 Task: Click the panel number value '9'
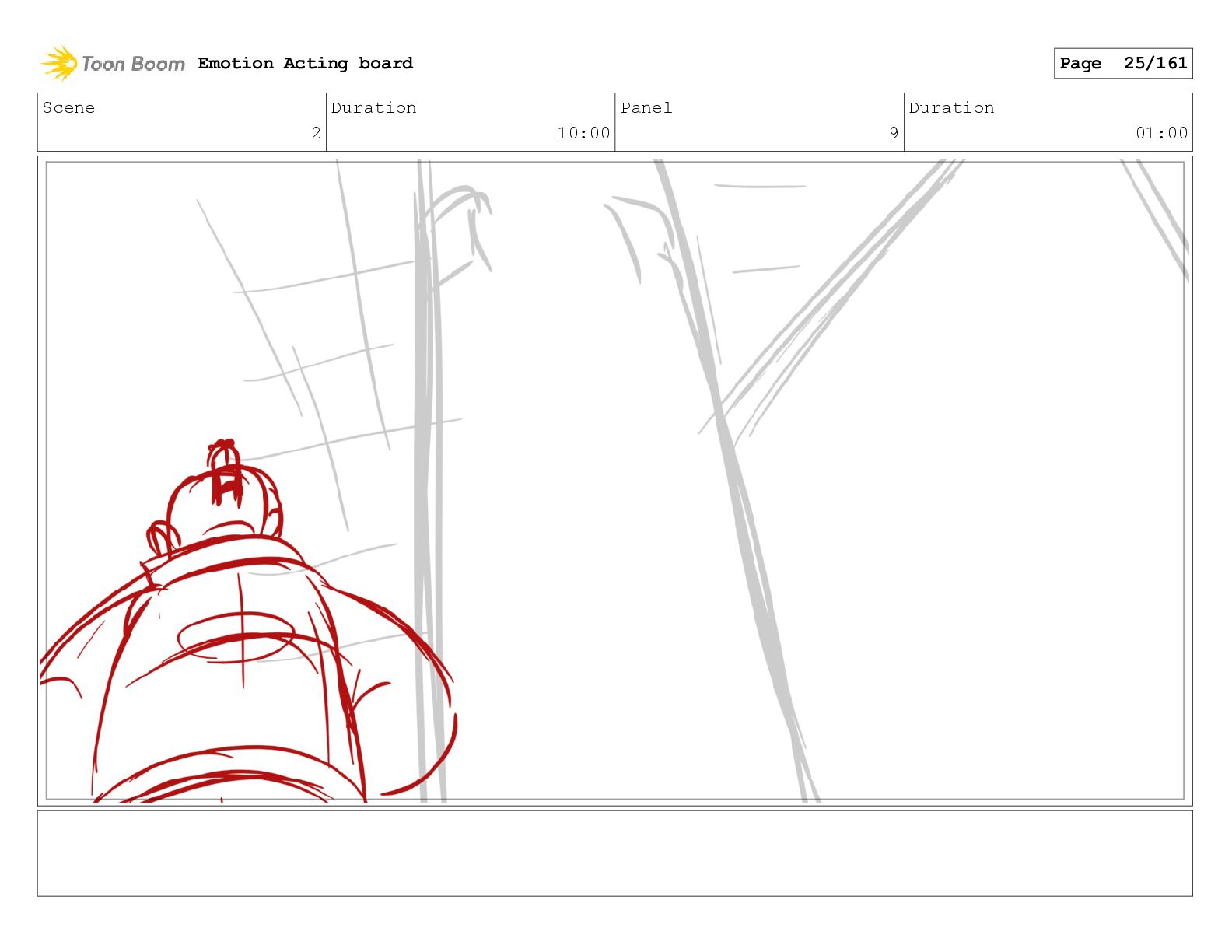pos(894,133)
